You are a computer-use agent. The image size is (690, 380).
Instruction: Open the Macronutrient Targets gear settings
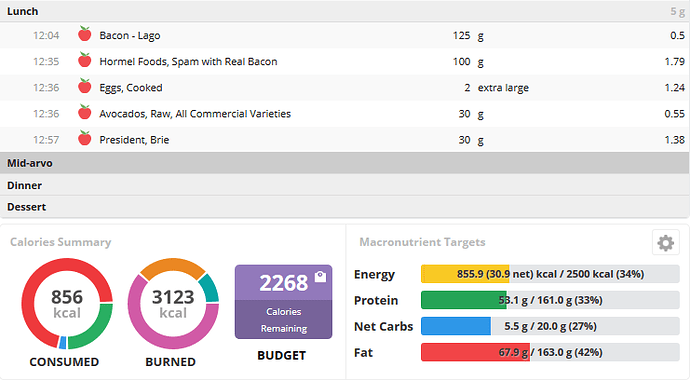665,242
